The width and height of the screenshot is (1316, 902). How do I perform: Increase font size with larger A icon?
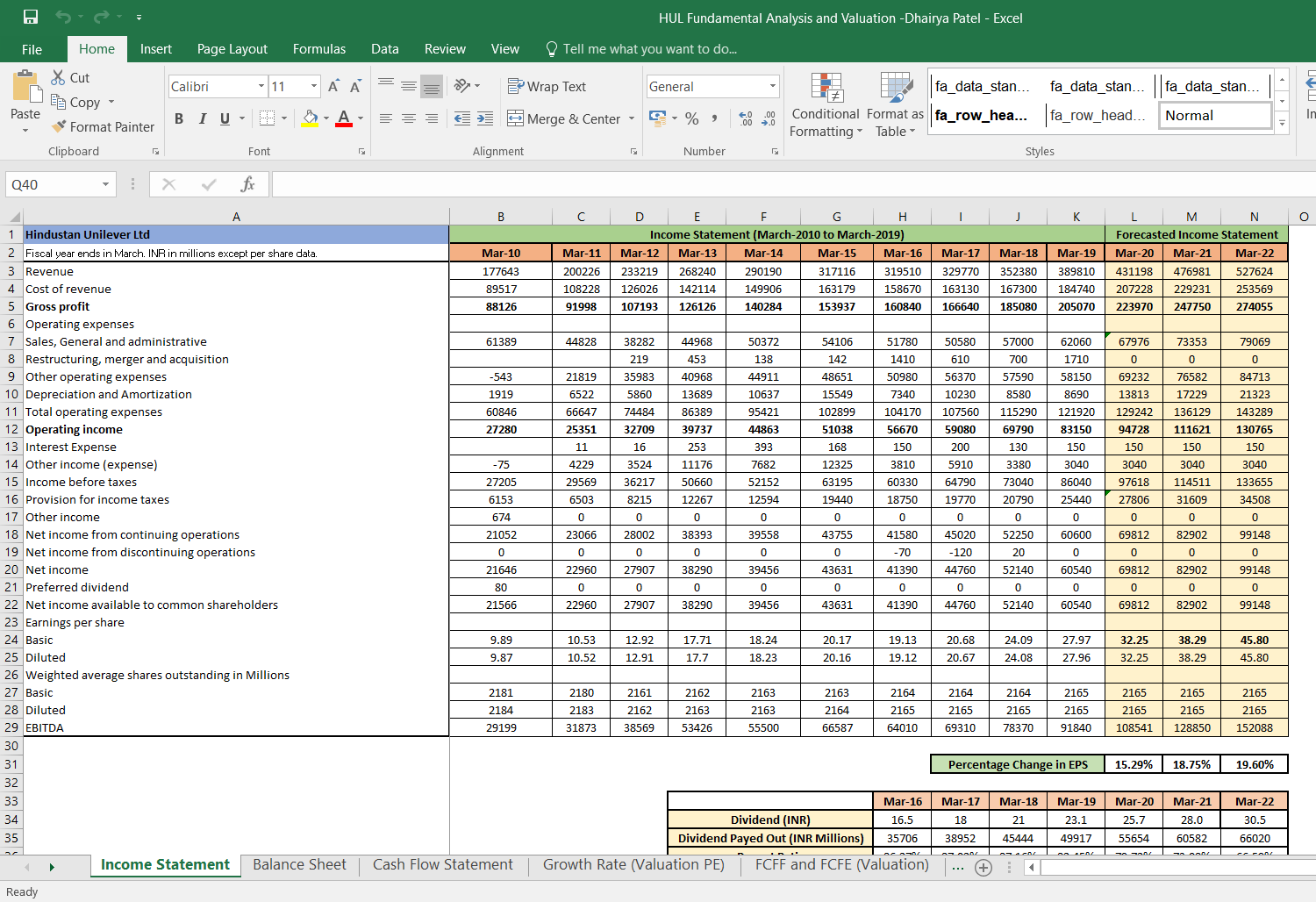[333, 86]
